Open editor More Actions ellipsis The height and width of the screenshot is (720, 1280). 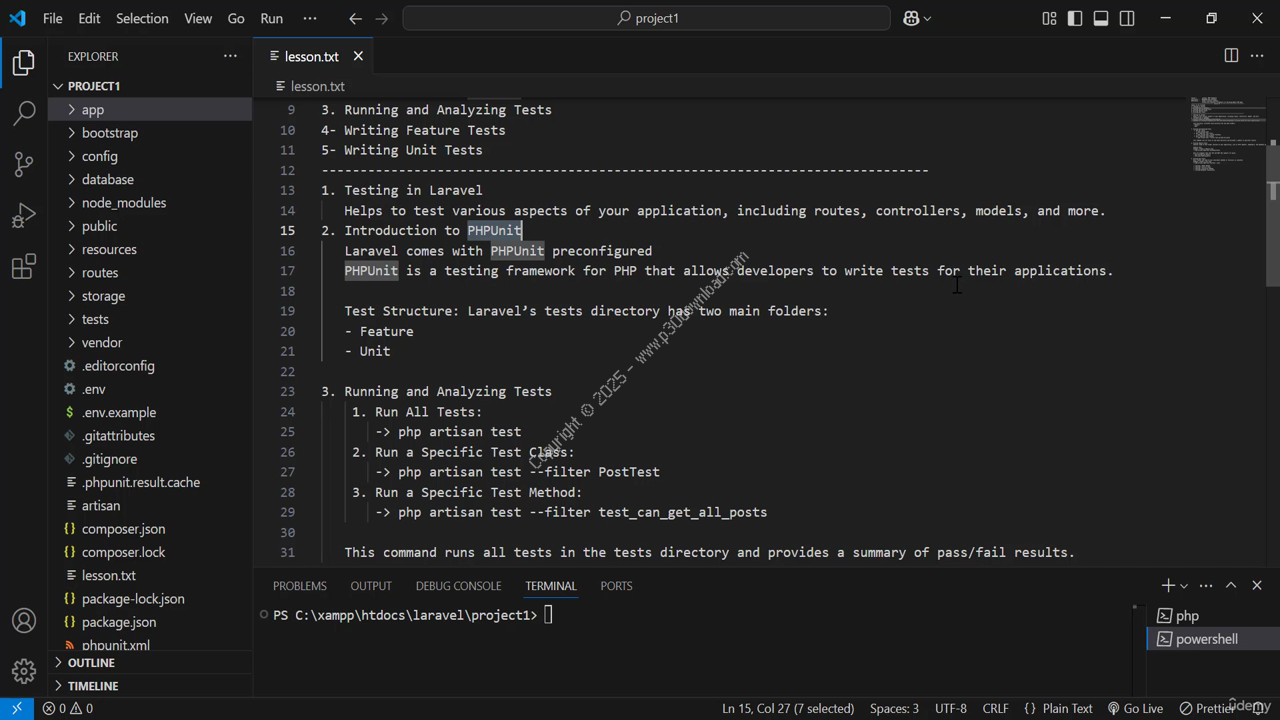coord(1257,56)
